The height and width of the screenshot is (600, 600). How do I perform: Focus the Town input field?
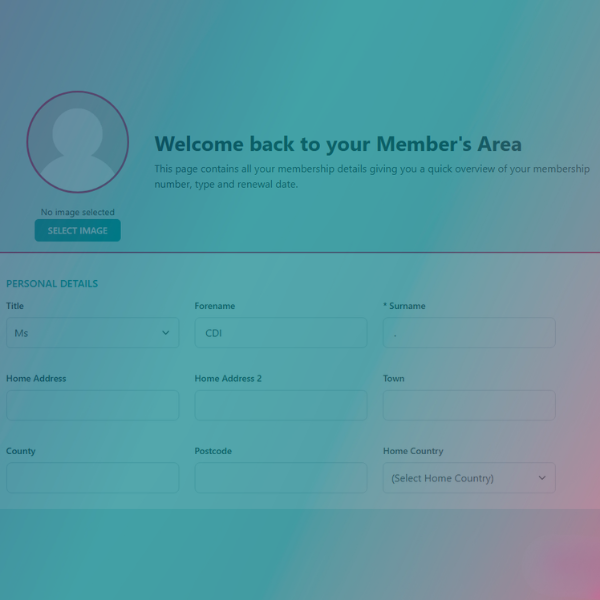pyautogui.click(x=469, y=405)
